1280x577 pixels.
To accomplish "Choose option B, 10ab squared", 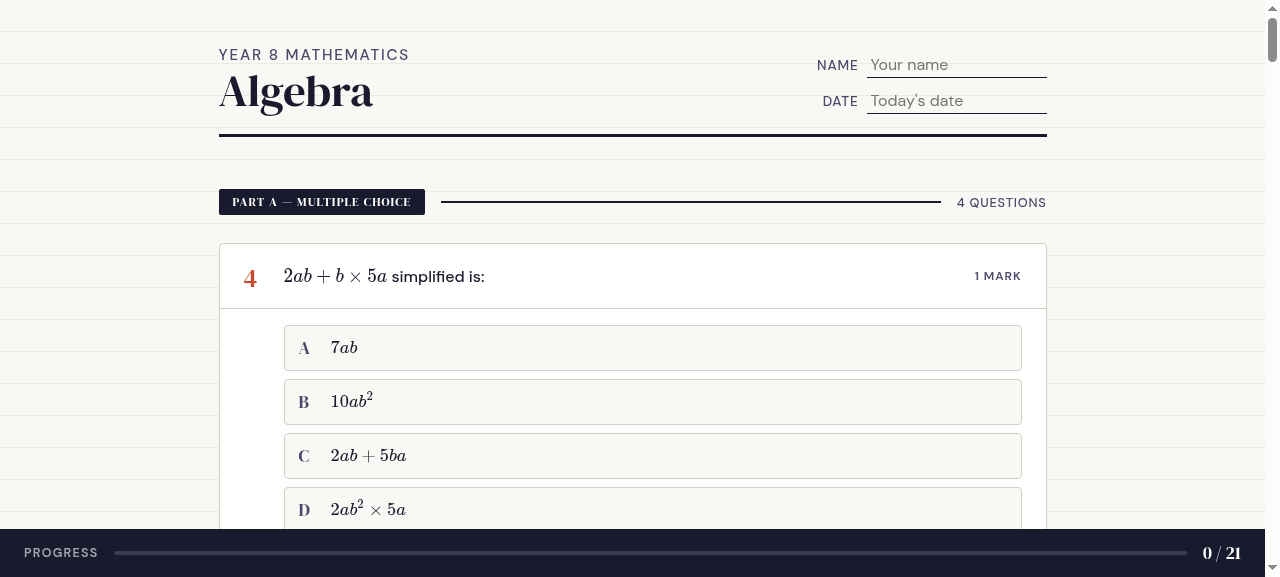I will tap(652, 402).
